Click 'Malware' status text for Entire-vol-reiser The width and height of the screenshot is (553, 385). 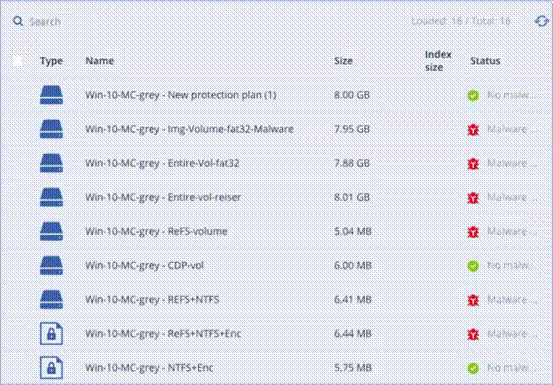[512, 197]
